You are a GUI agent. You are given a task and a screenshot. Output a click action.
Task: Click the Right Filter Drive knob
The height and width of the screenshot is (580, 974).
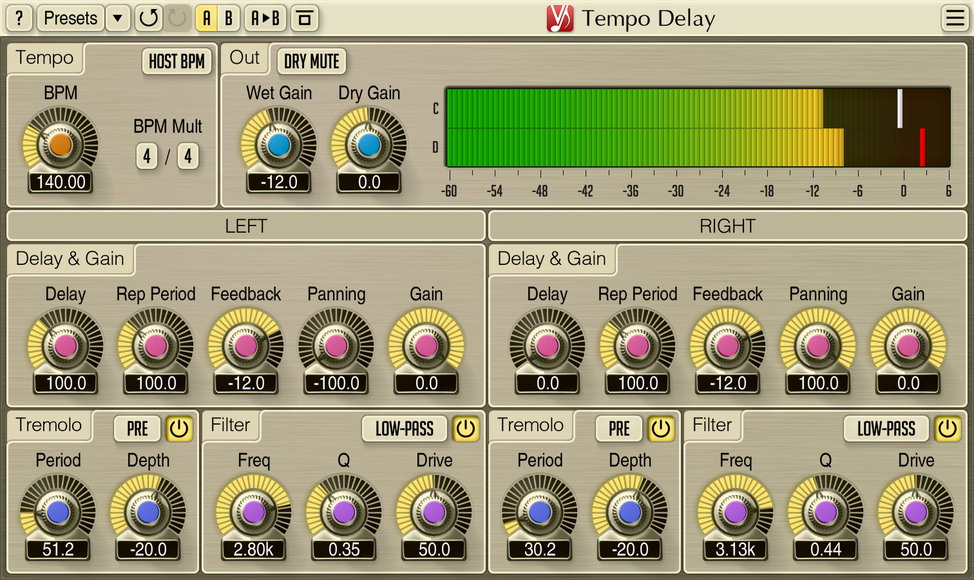(916, 512)
